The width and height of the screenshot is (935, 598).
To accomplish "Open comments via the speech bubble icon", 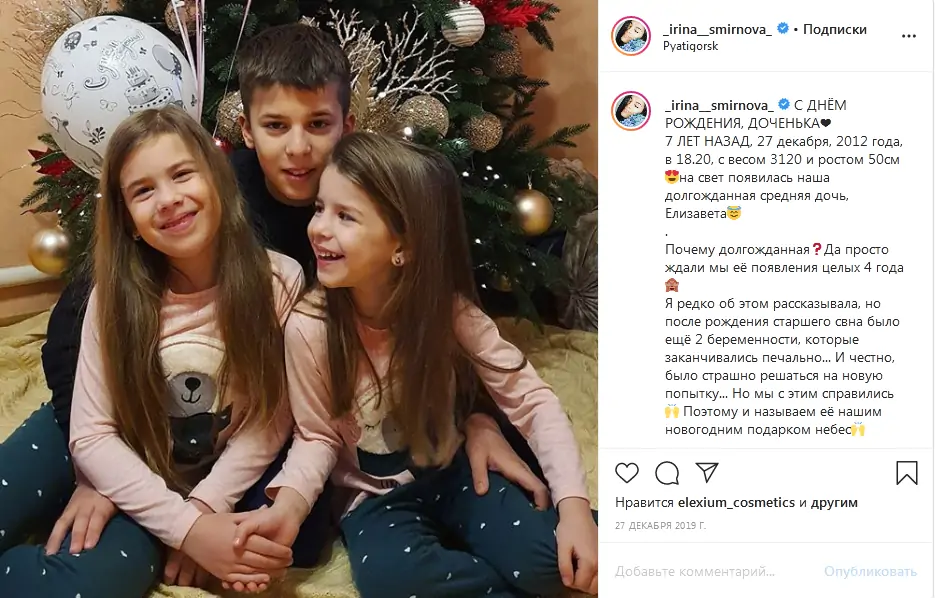I will coord(667,473).
